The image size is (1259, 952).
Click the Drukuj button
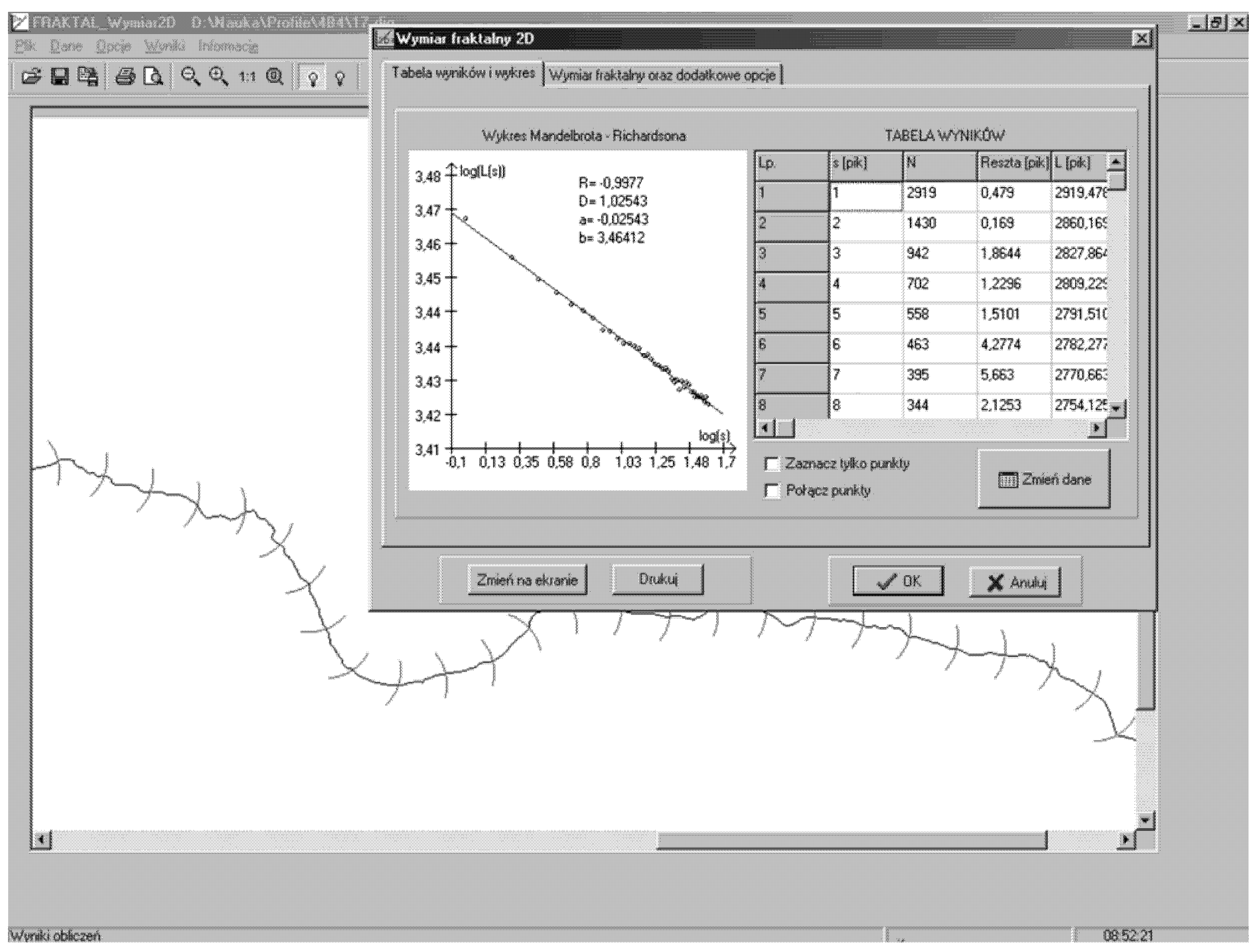657,580
